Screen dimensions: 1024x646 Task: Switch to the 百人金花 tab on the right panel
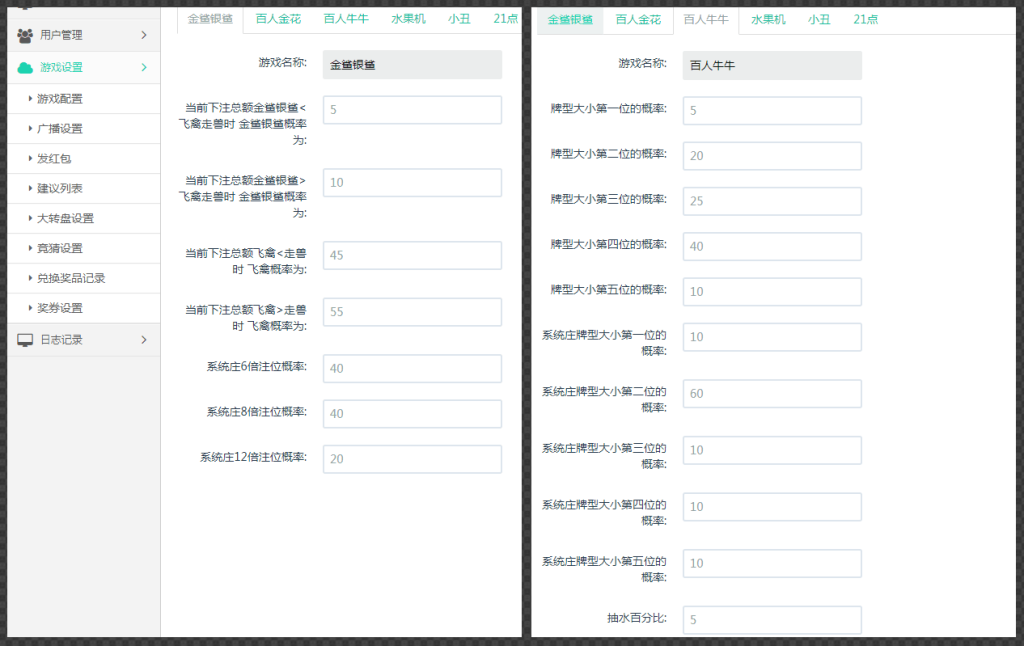[x=638, y=17]
